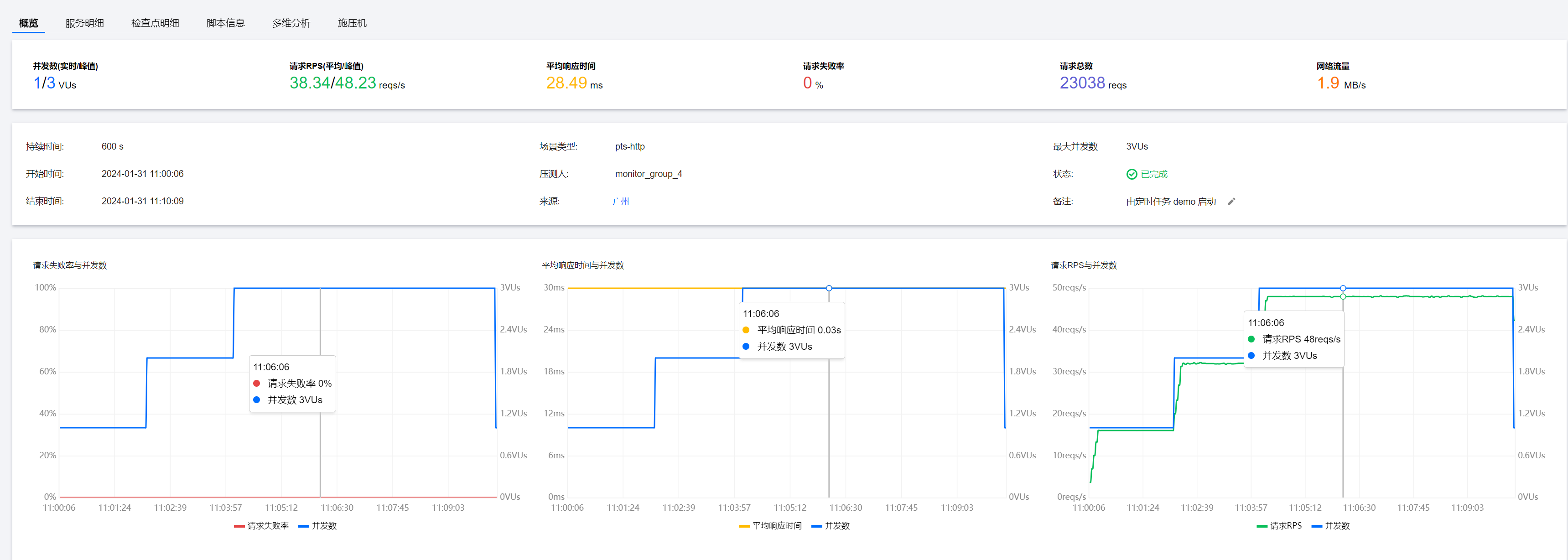This screenshot has height=560, width=1568.
Task: Go to the 多维分析 tab
Action: tap(291, 23)
